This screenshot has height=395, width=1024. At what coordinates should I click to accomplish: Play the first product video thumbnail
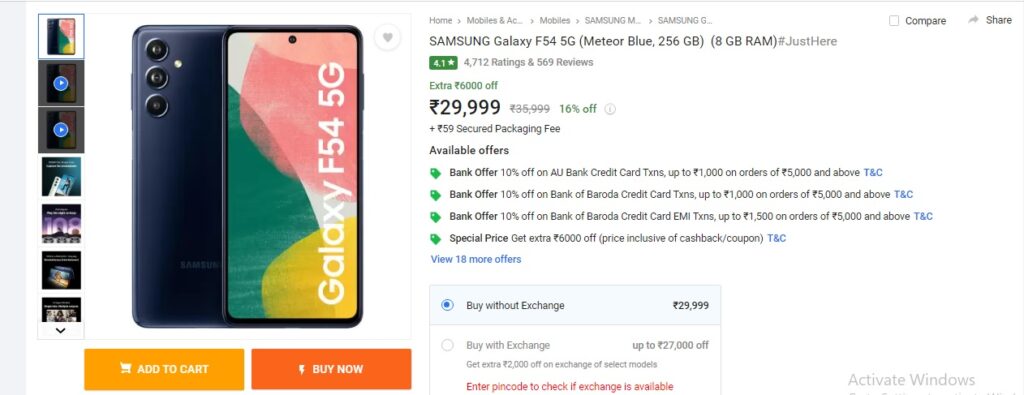pyautogui.click(x=61, y=83)
